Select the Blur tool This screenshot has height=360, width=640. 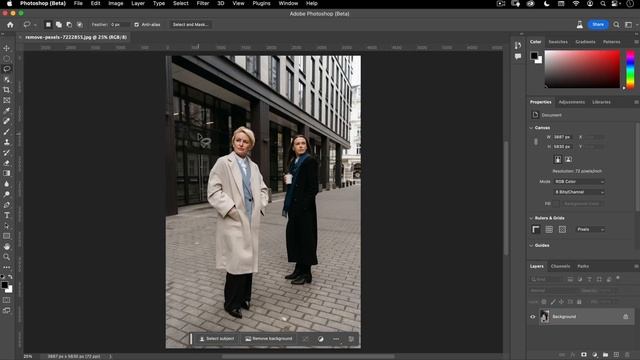(x=7, y=184)
